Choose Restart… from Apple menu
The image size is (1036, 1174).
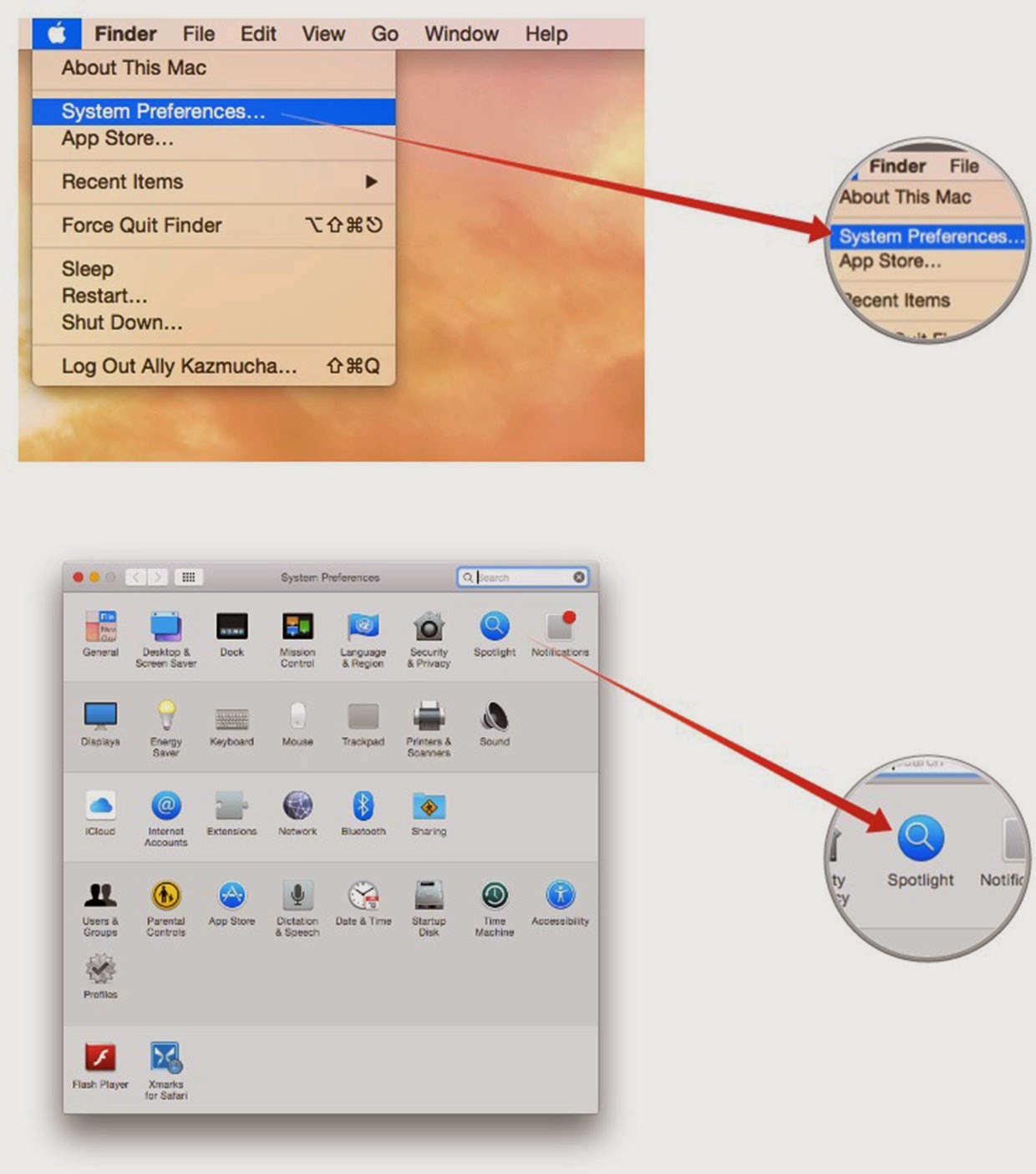214,296
